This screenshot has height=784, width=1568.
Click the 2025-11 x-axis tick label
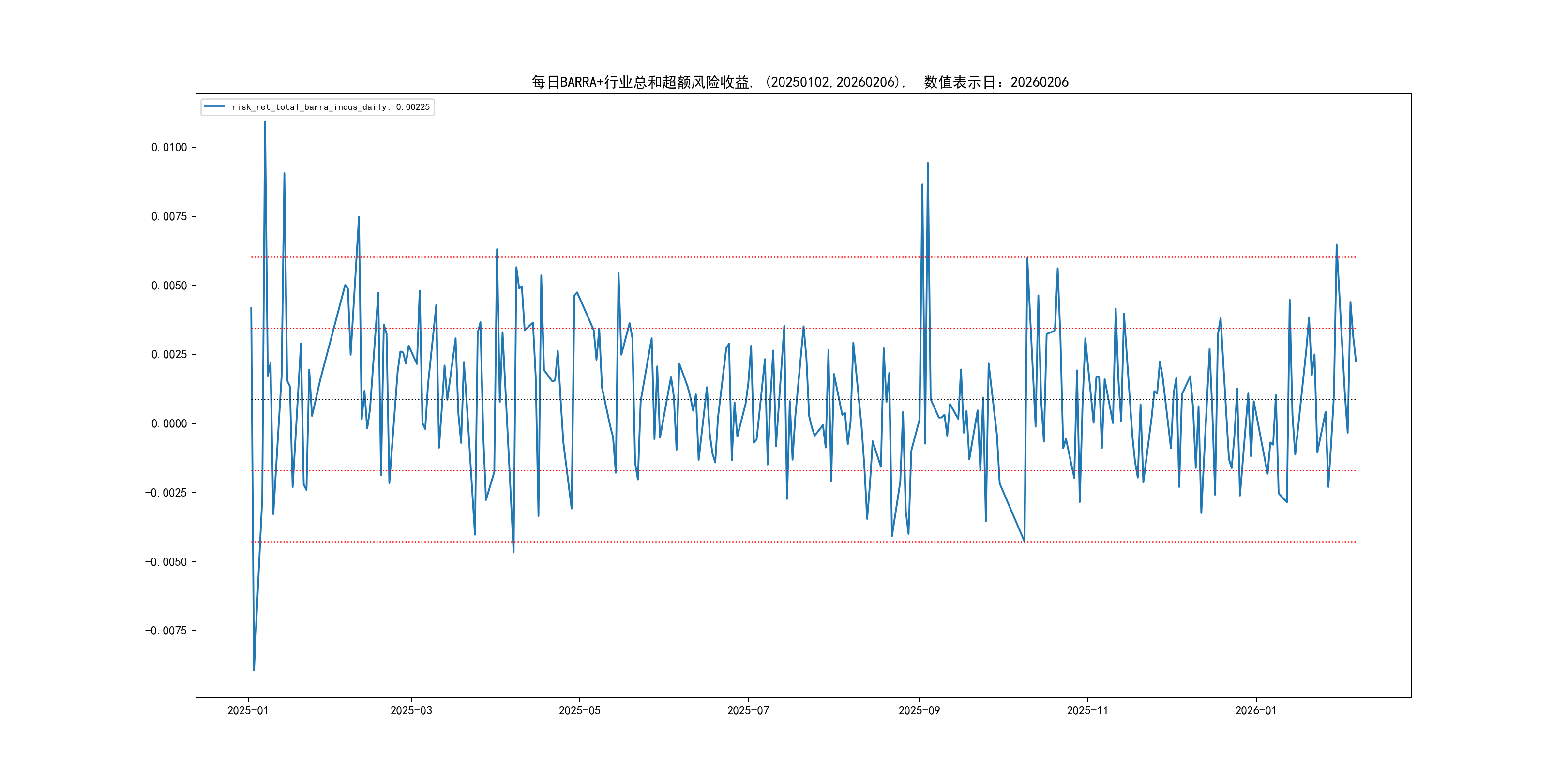point(1088,710)
